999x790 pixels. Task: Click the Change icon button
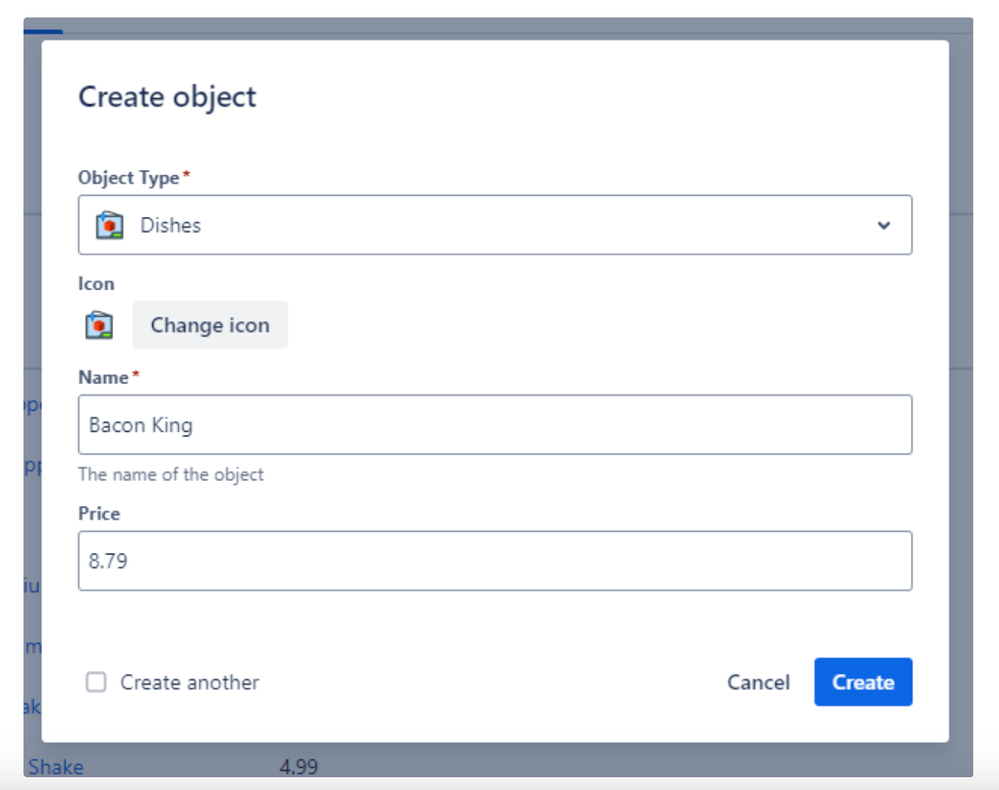pos(210,325)
